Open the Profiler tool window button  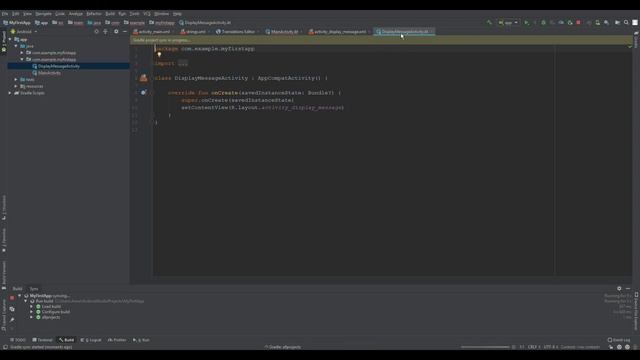pyautogui.click(x=117, y=340)
